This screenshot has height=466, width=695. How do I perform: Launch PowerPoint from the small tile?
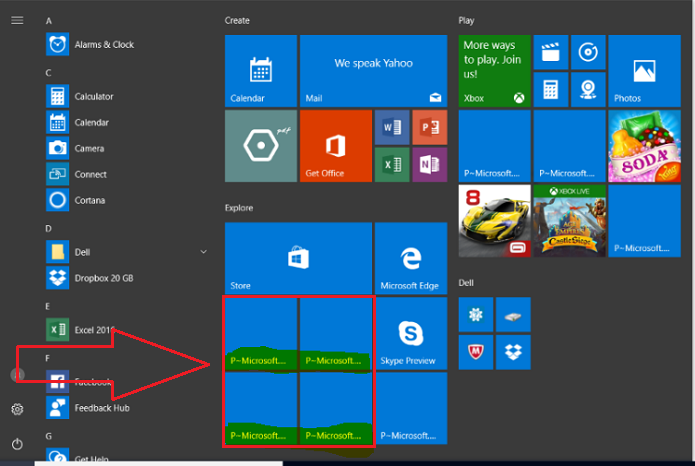(429, 127)
